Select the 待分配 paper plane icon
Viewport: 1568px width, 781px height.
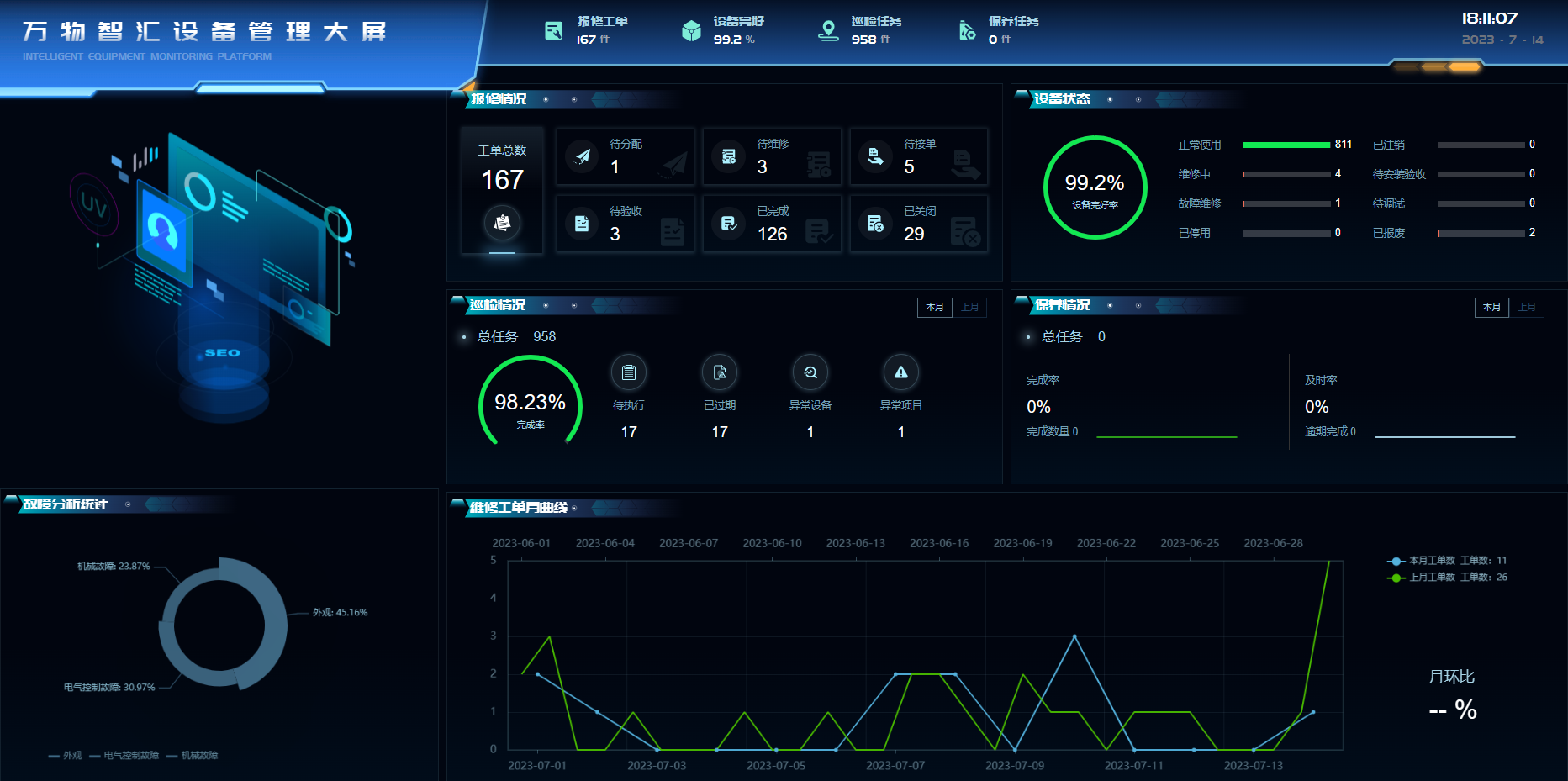click(x=582, y=156)
